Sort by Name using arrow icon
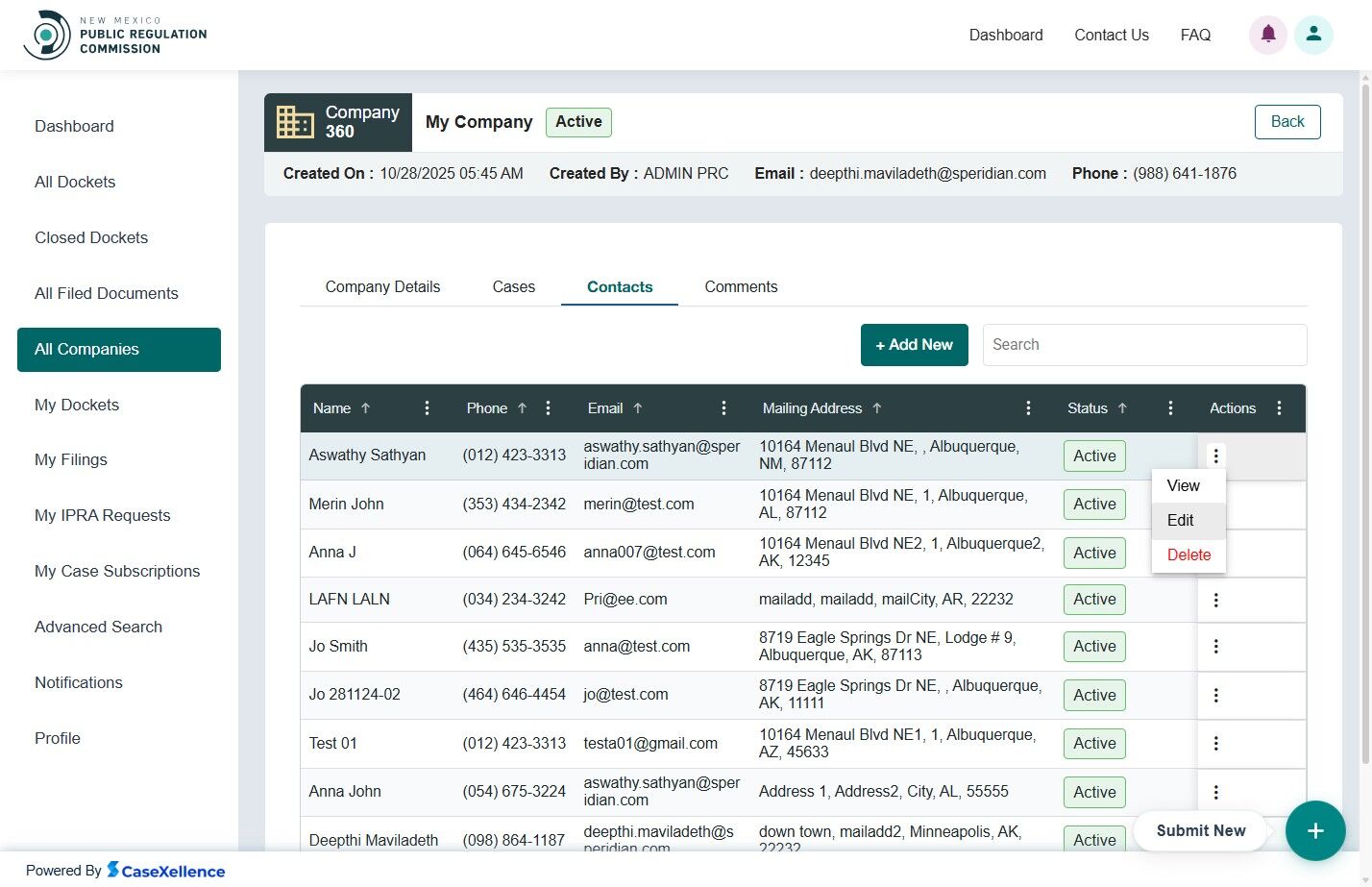 click(365, 408)
